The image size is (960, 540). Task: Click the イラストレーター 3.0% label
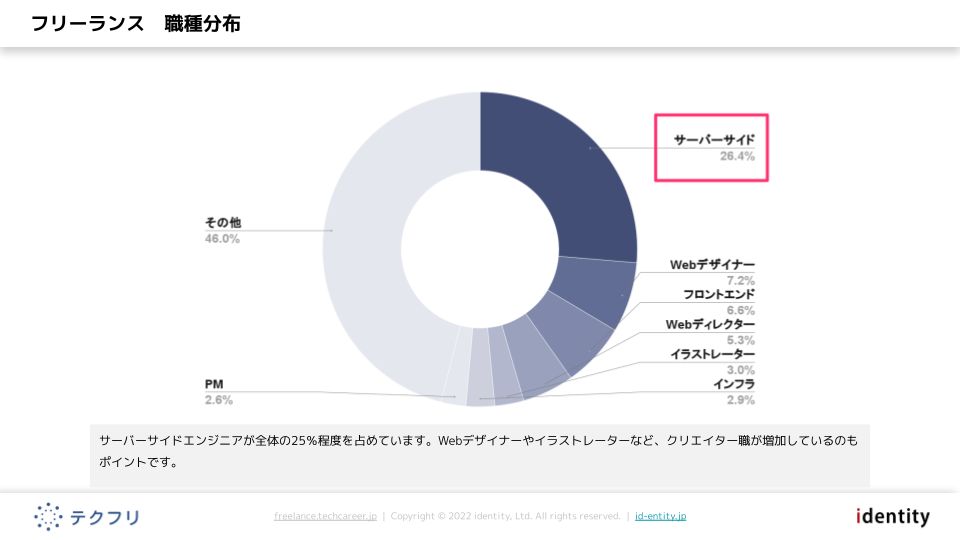[712, 362]
